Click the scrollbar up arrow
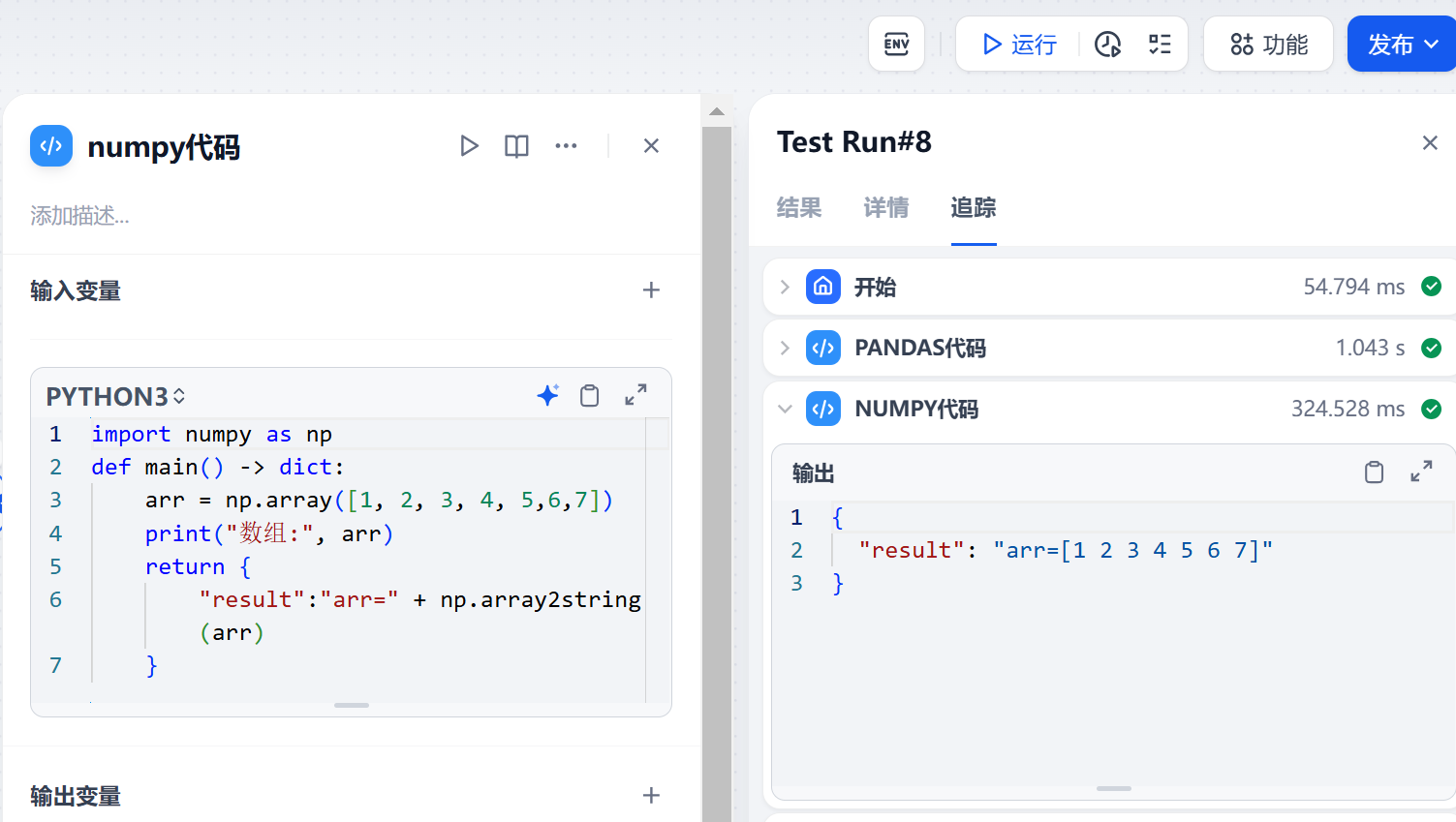Viewport: 1456px width, 822px height. [x=717, y=111]
